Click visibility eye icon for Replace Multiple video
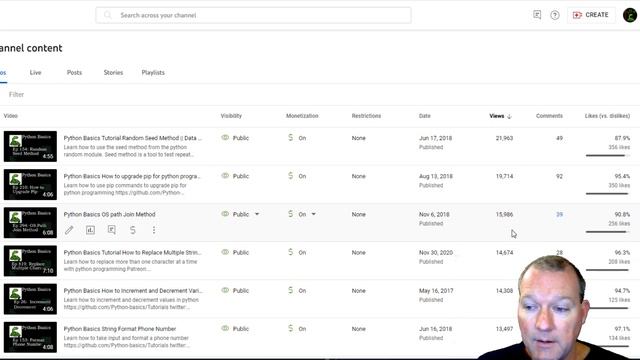640x360 pixels. (x=225, y=252)
